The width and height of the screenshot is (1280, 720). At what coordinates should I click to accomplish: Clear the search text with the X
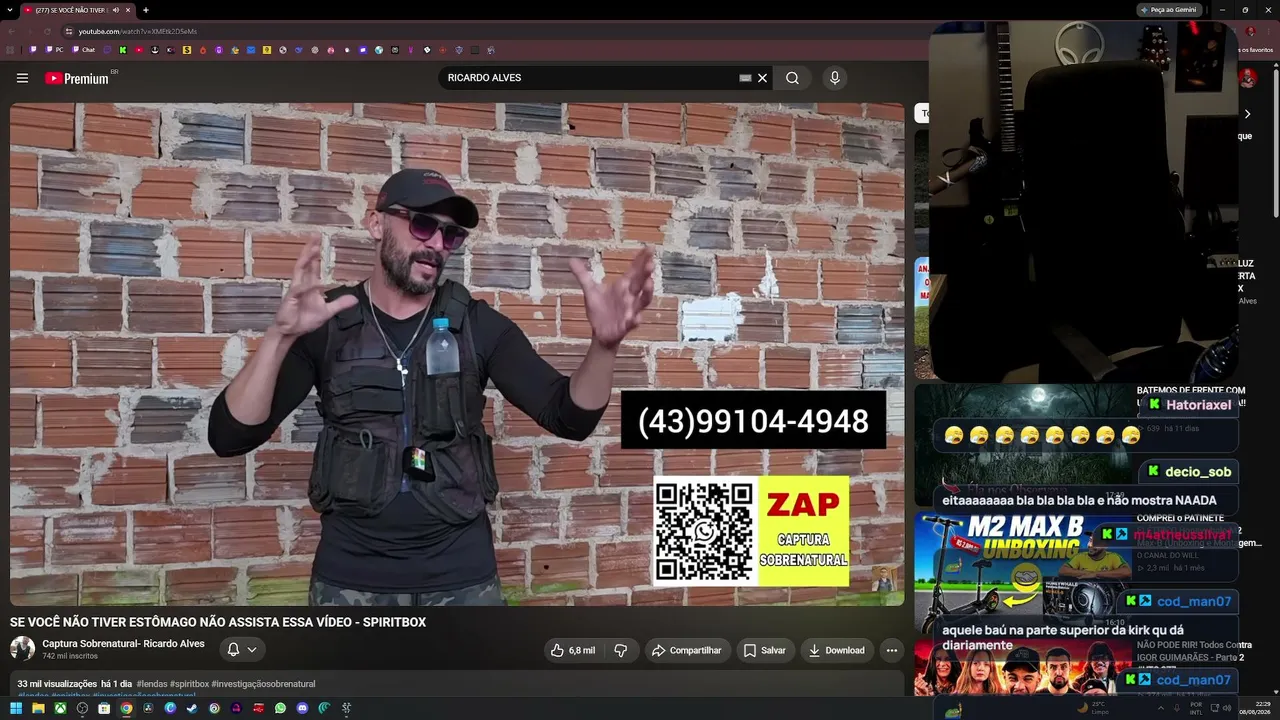click(x=762, y=78)
